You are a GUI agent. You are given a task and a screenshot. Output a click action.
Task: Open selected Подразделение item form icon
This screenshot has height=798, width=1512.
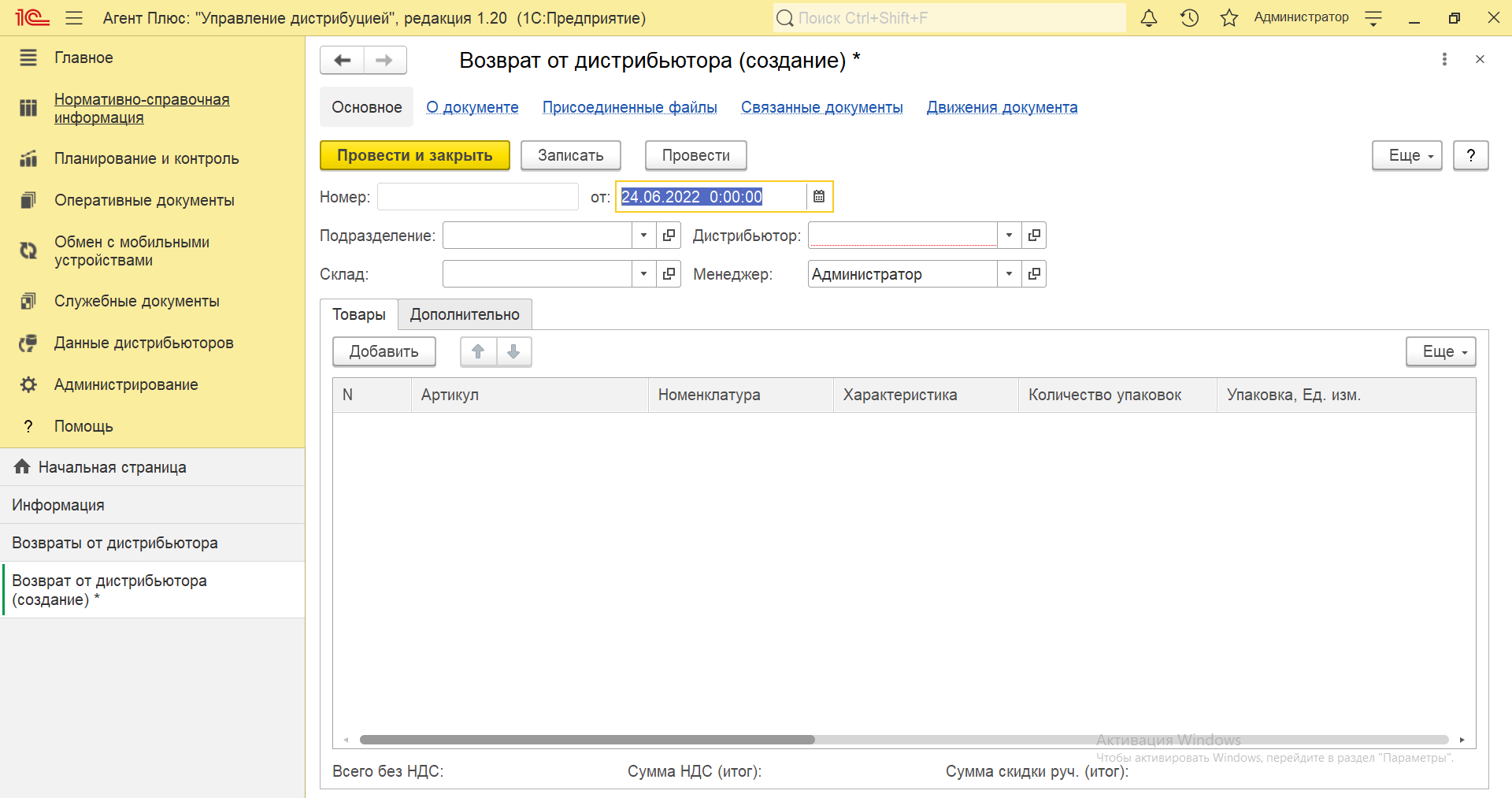pos(669,235)
